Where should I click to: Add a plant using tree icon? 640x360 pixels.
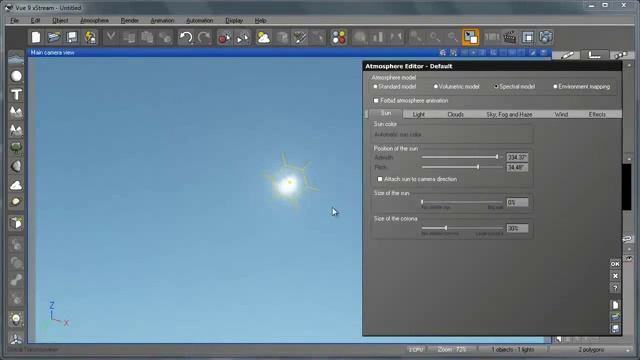(x=16, y=148)
